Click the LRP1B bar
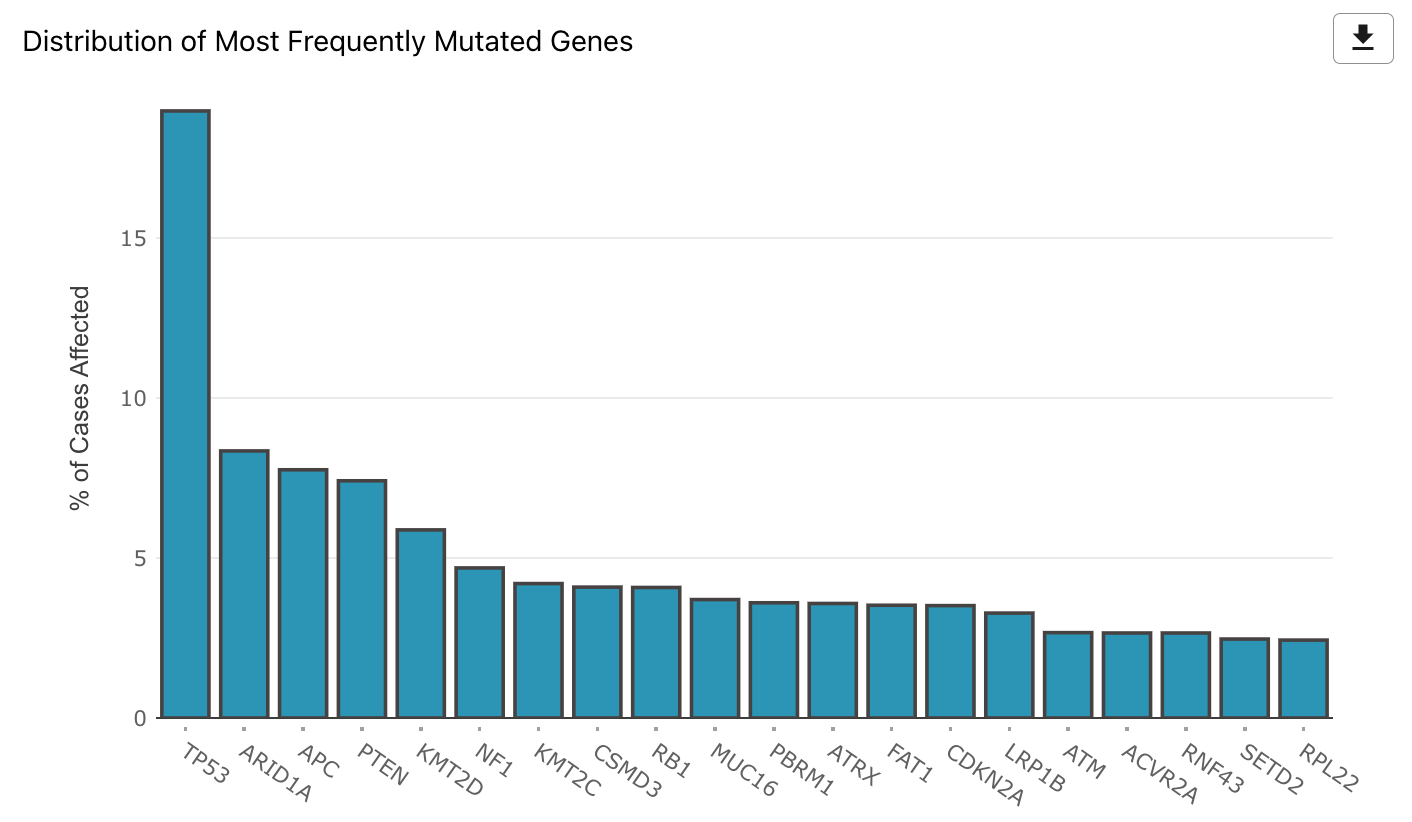The height and width of the screenshot is (822, 1412). point(1009,665)
